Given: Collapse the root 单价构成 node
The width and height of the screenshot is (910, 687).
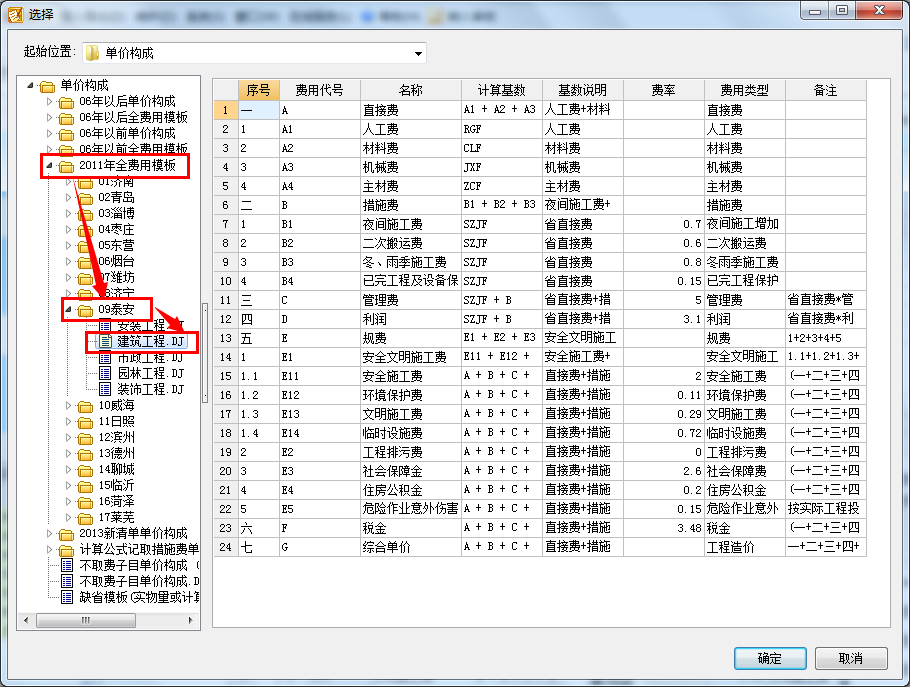Looking at the screenshot, I should [x=30, y=85].
